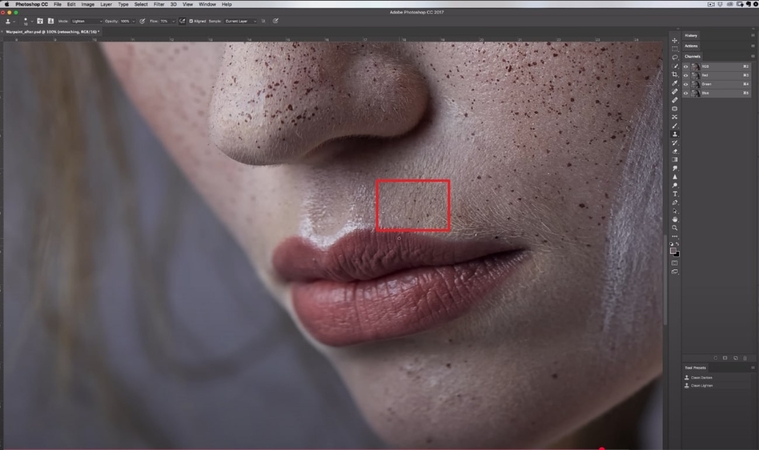Select the Channels panel tab

coord(692,56)
